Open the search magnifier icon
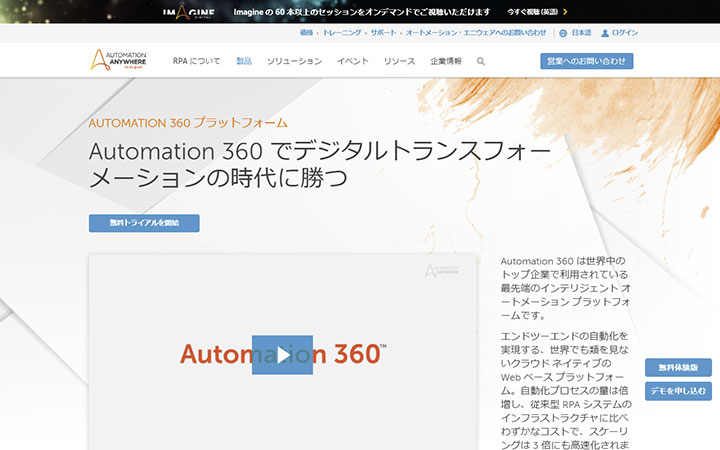This screenshot has height=450, width=720. click(x=480, y=61)
